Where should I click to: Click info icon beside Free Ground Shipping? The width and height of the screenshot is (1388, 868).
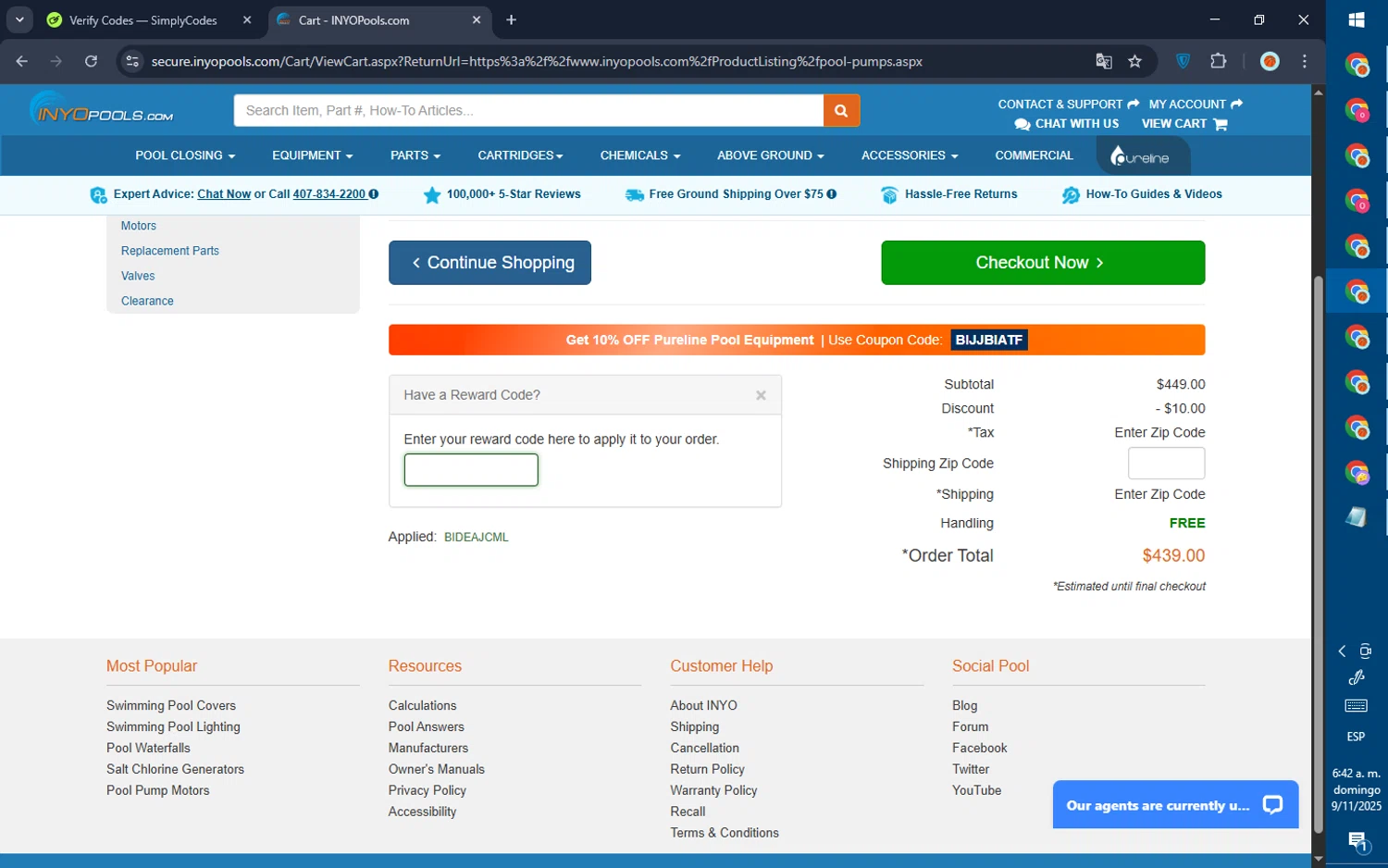pyautogui.click(x=832, y=194)
